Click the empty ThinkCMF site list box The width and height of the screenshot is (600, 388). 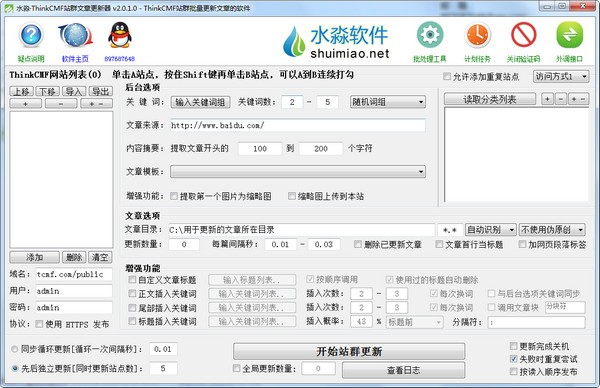tap(61, 179)
